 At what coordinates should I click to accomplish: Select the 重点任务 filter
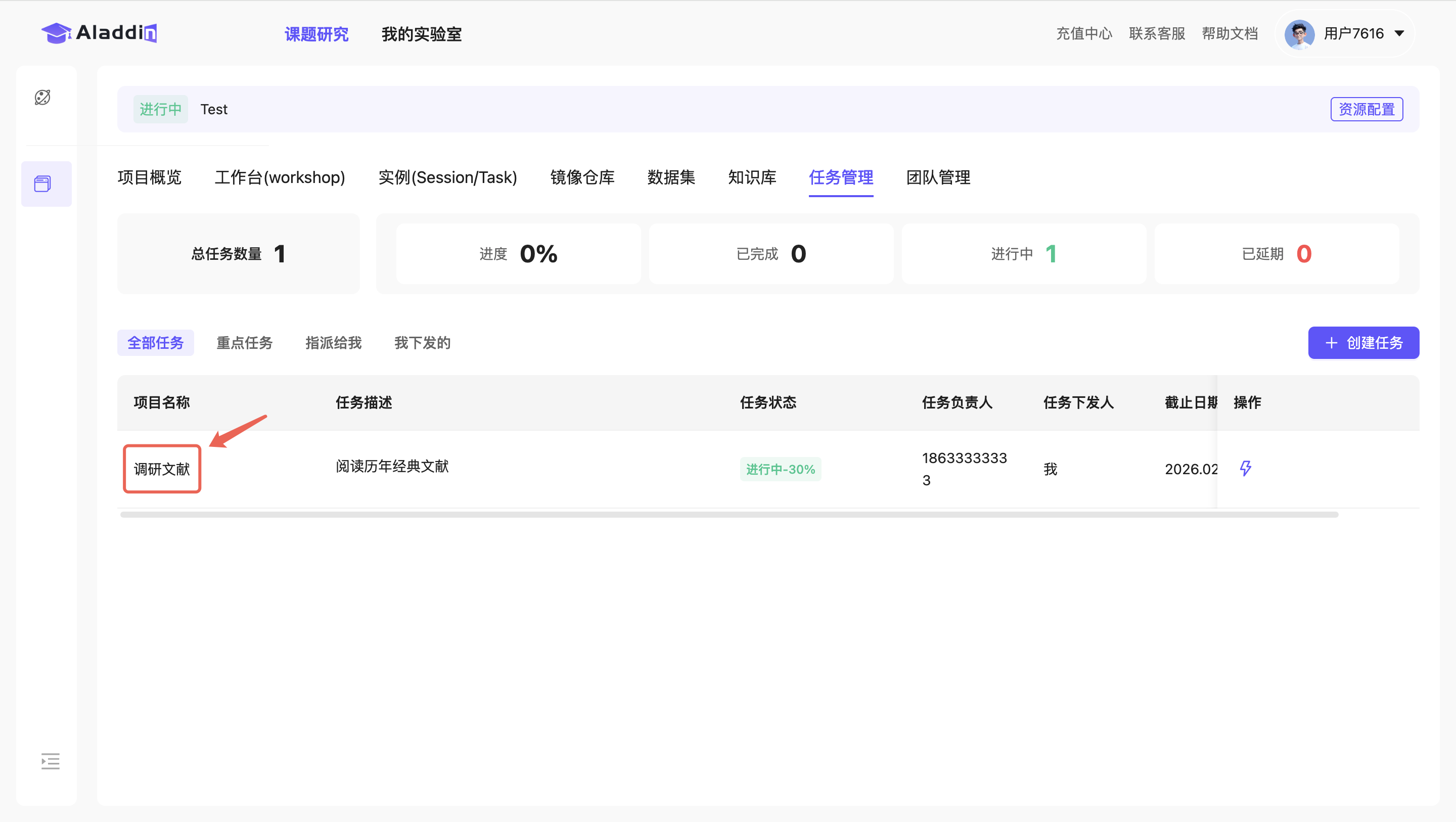pos(244,343)
